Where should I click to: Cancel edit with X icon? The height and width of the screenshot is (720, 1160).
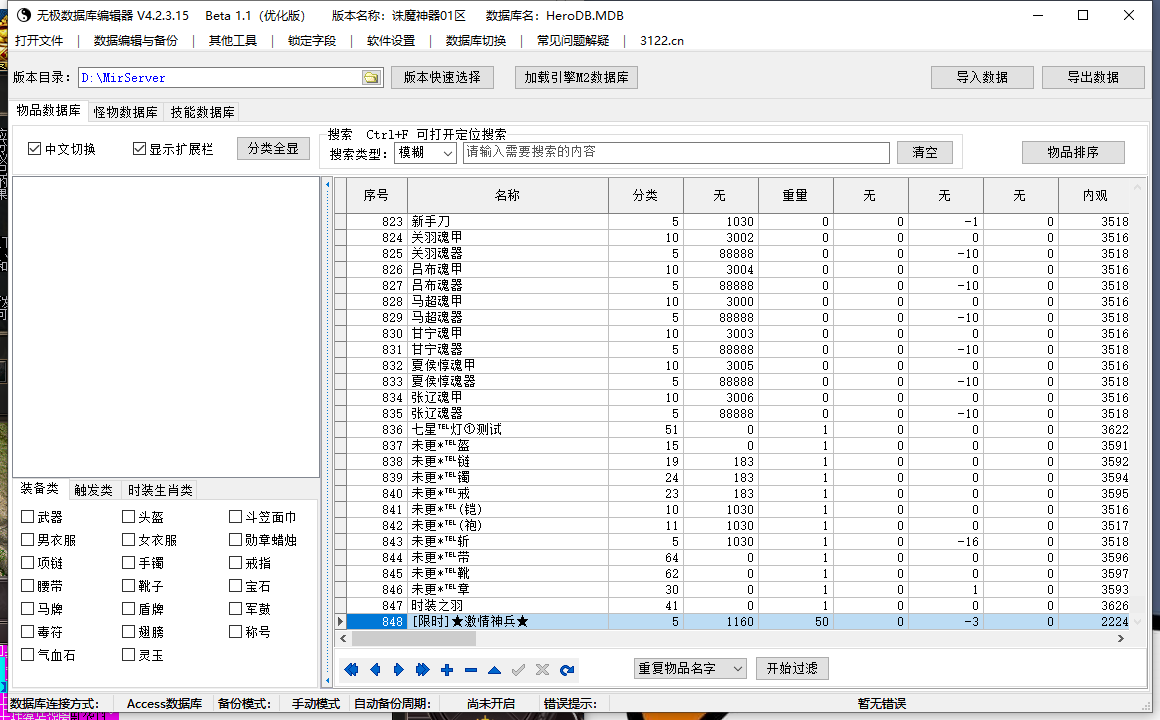tap(542, 670)
